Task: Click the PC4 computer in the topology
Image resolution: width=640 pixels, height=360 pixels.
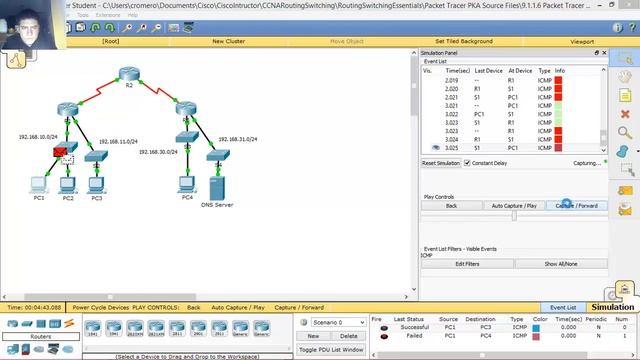Action: [187, 184]
